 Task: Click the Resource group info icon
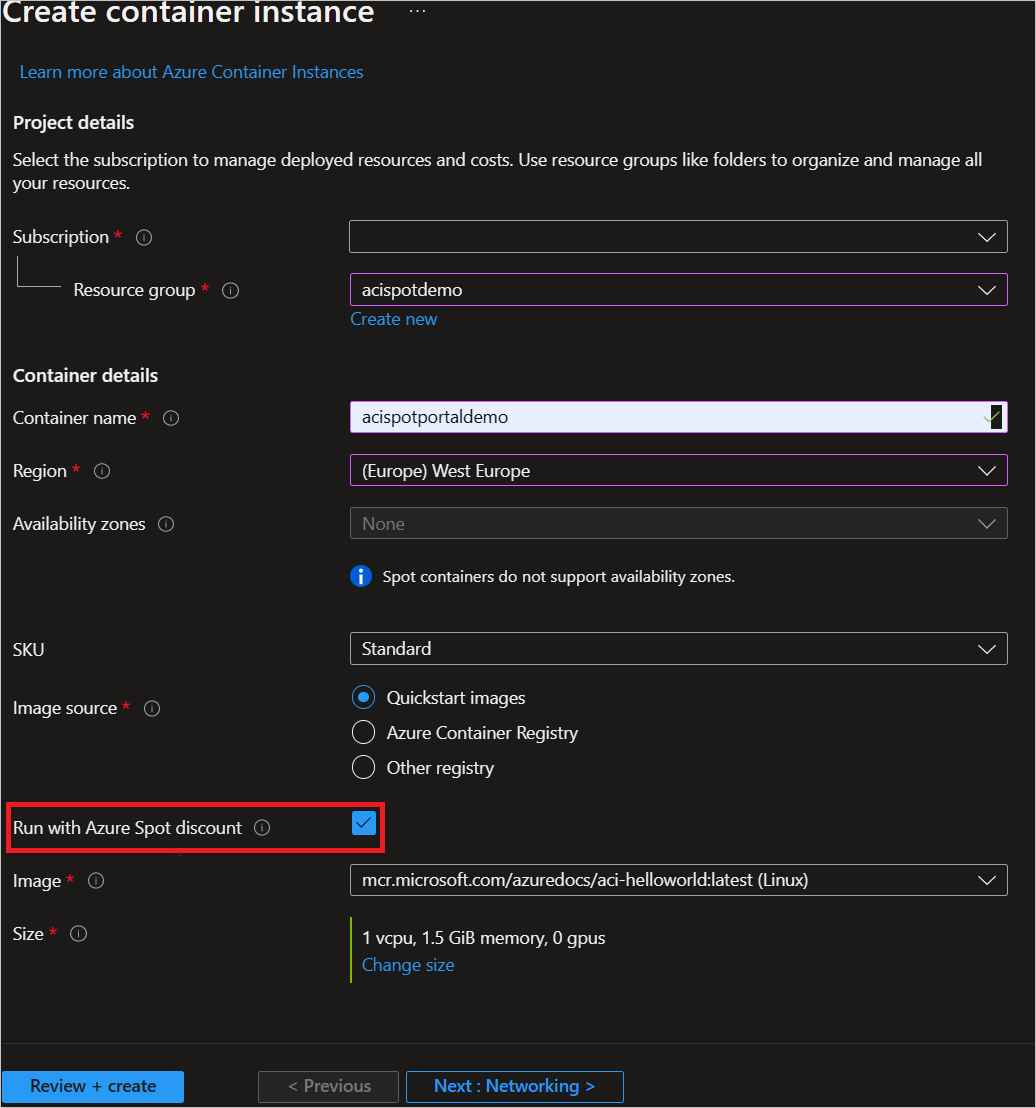(230, 290)
